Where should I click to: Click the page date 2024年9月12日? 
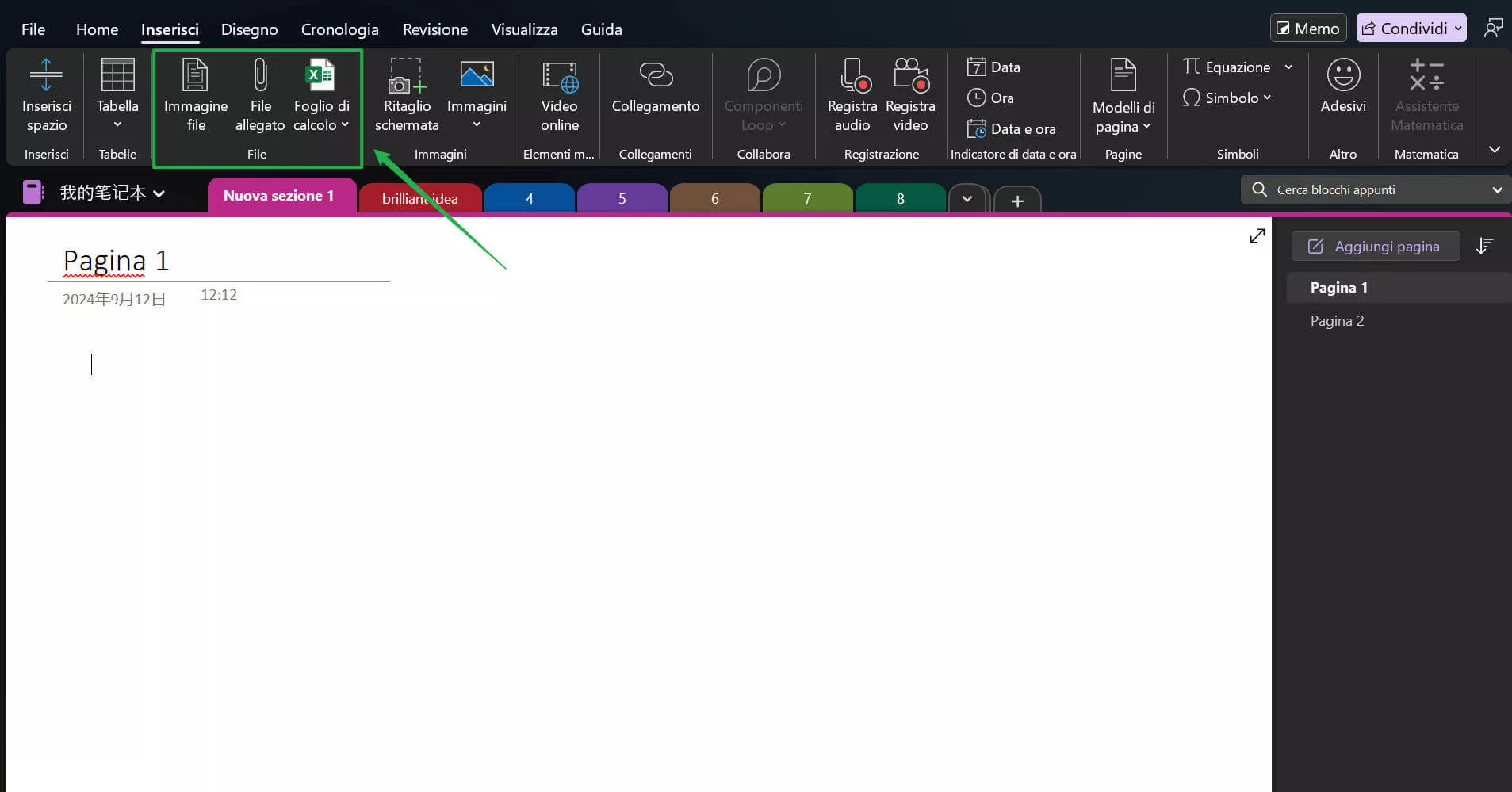click(x=114, y=300)
